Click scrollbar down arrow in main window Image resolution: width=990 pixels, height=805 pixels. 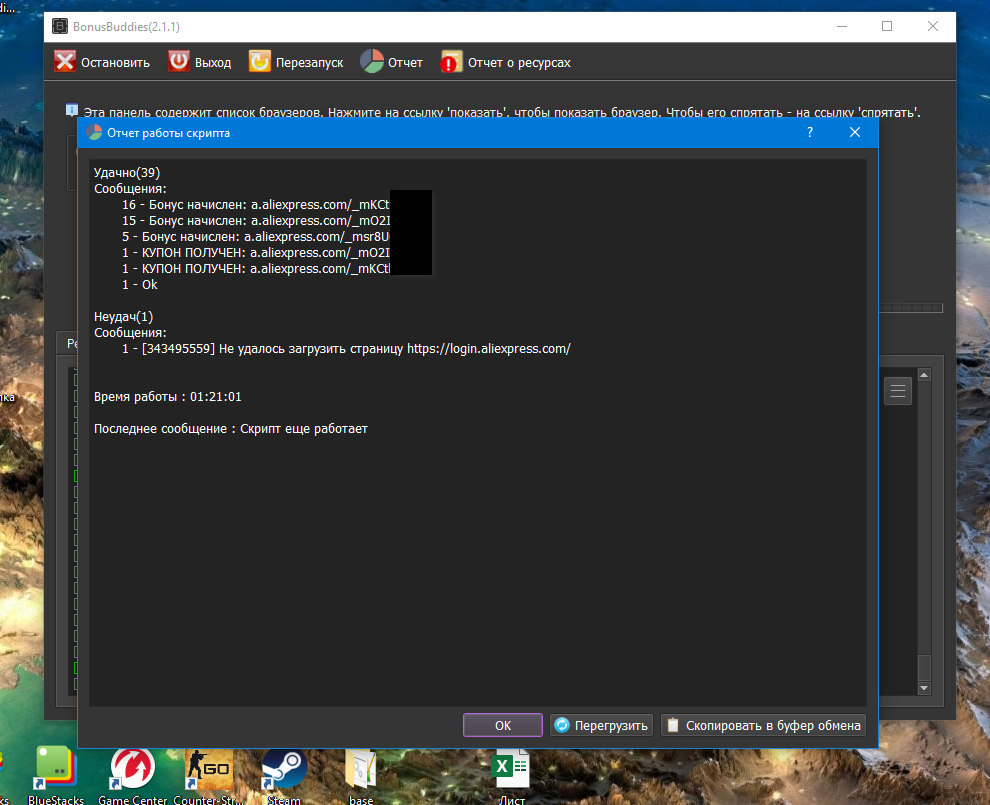tap(924, 688)
